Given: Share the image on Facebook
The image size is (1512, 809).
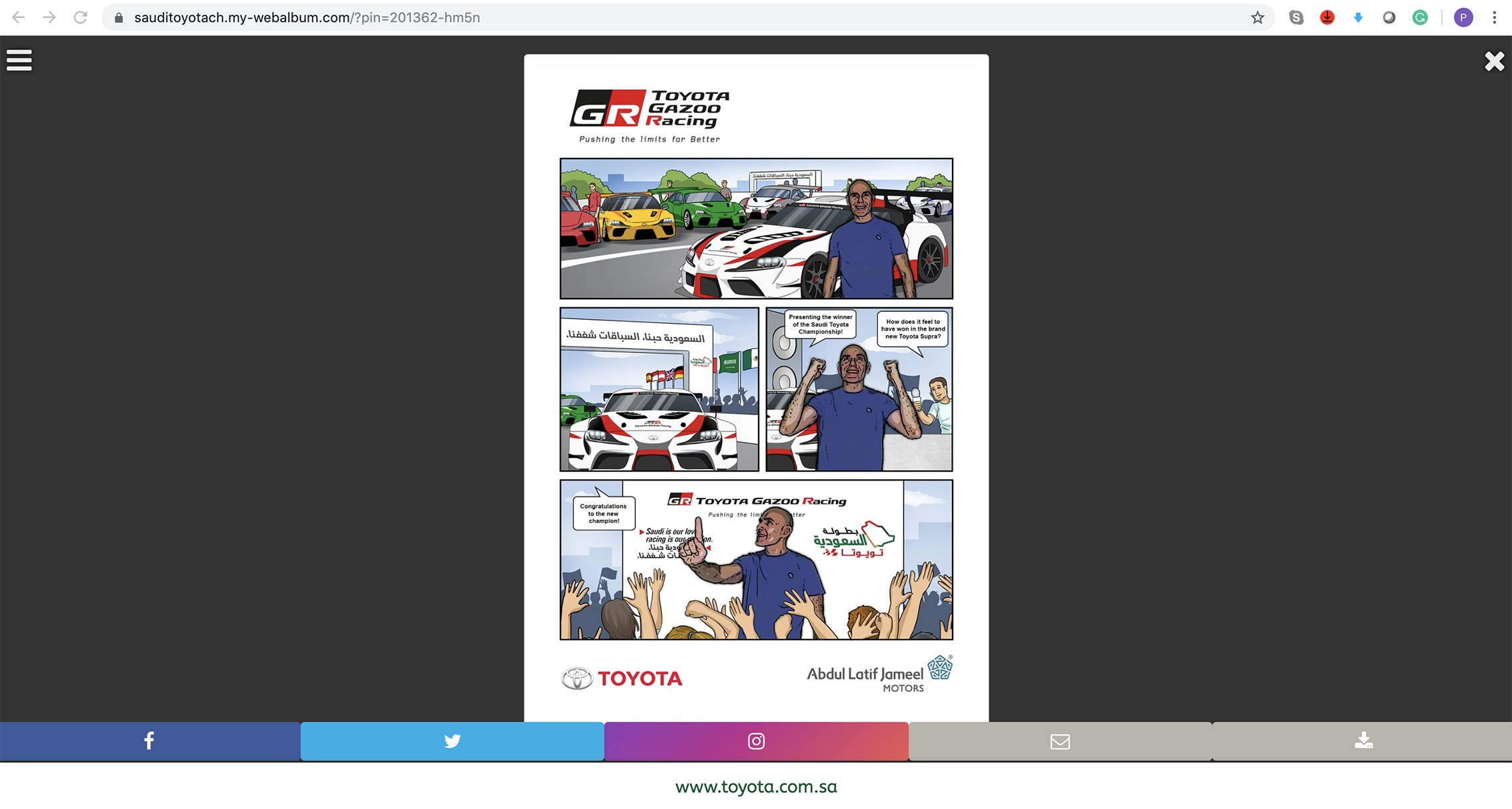Looking at the screenshot, I should (x=150, y=741).
